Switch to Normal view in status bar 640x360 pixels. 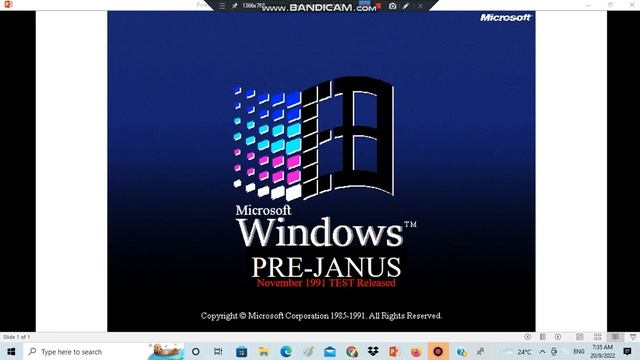click(x=580, y=337)
